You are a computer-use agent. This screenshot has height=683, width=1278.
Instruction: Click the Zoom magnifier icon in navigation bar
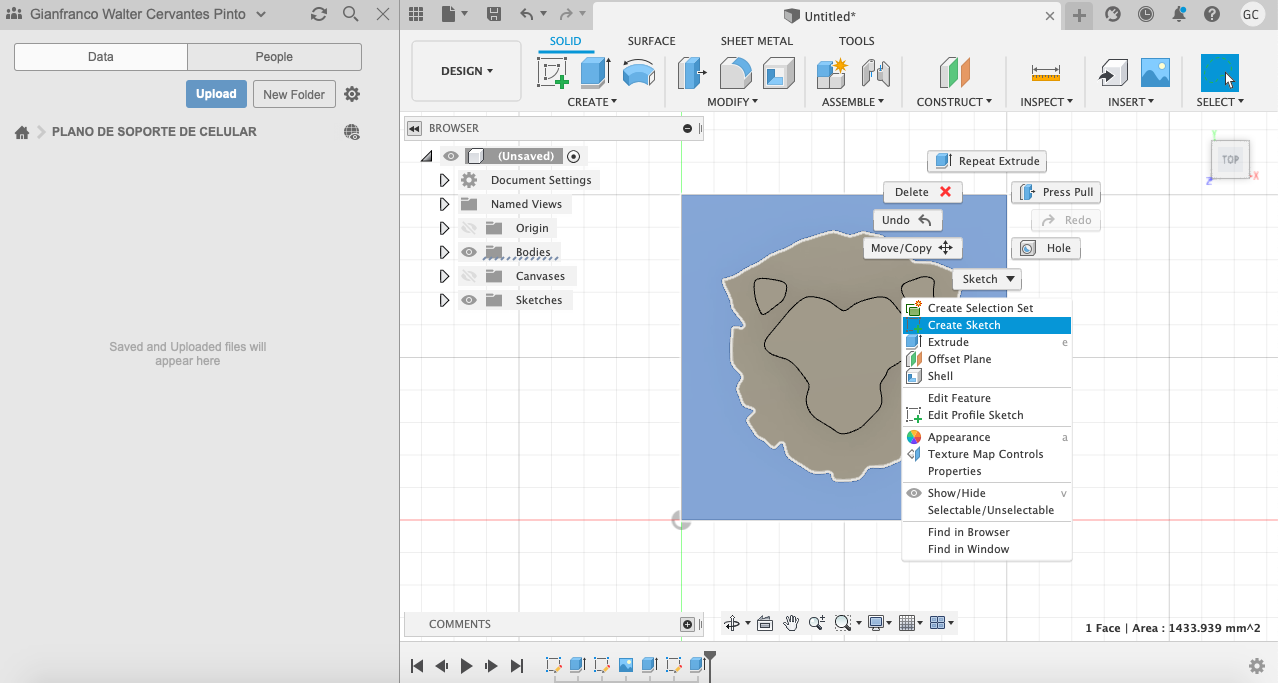(x=817, y=623)
